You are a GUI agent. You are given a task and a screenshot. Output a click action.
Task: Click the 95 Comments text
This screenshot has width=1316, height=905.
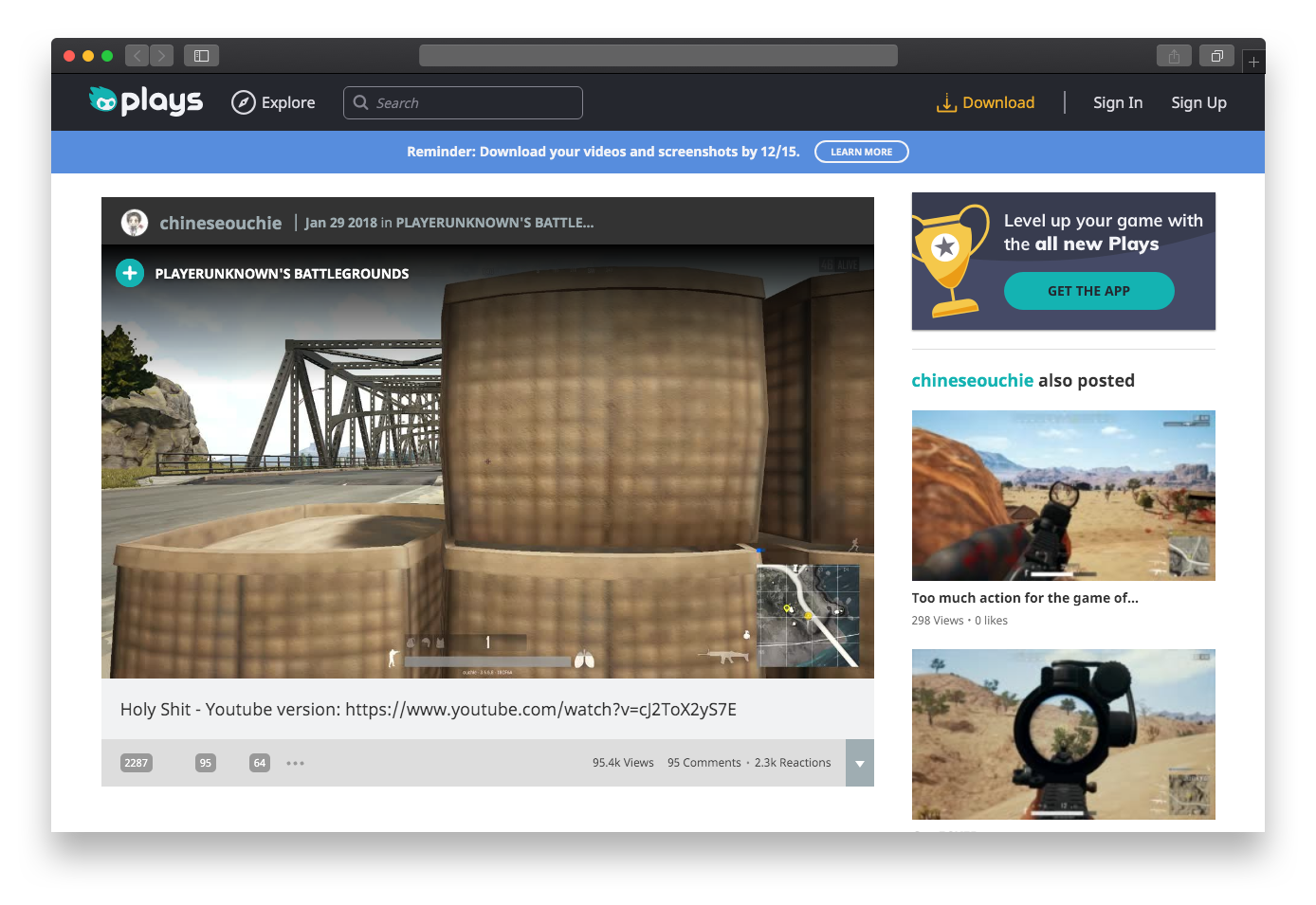[x=704, y=763]
